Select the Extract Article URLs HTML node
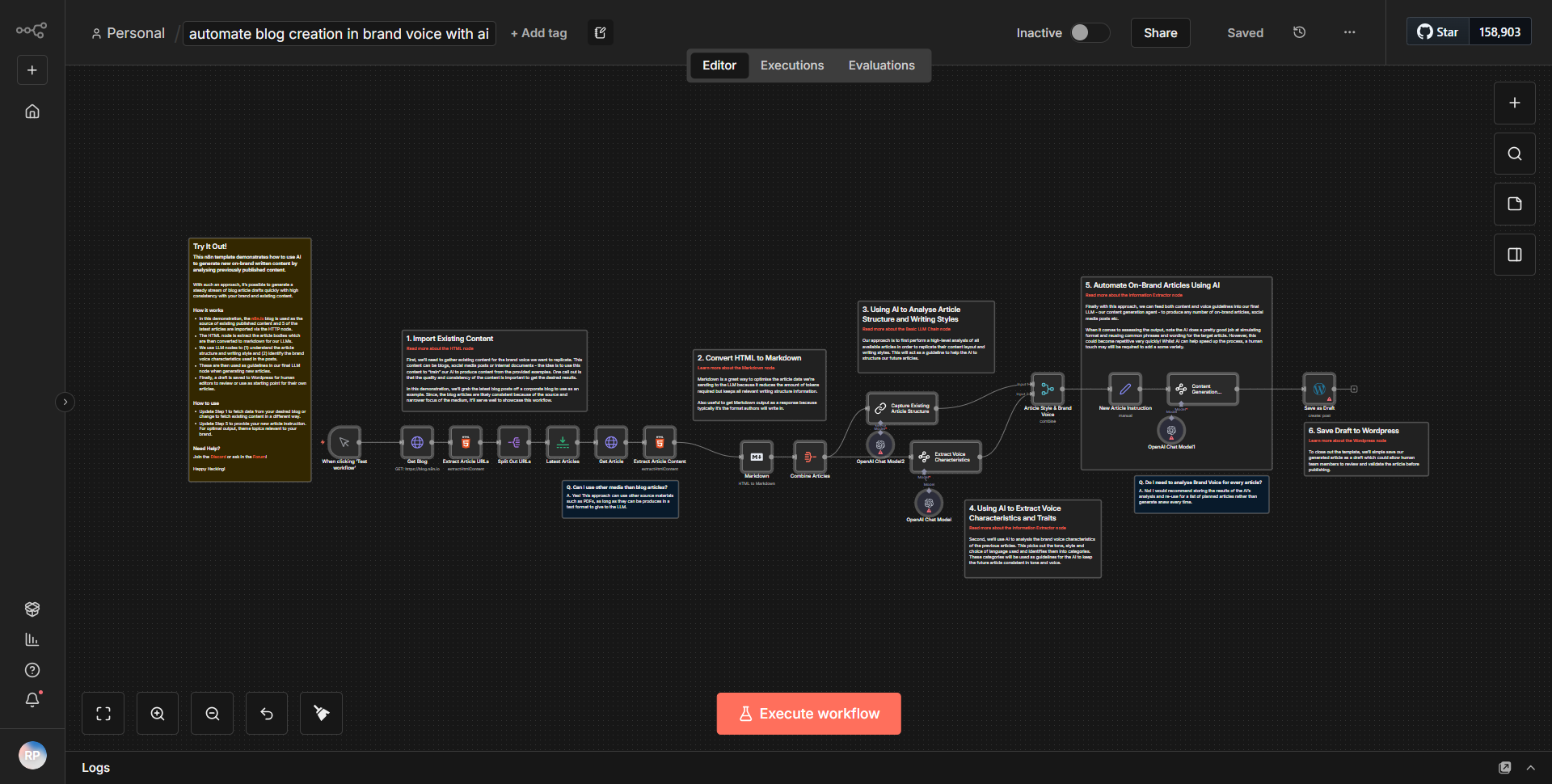 click(x=466, y=442)
